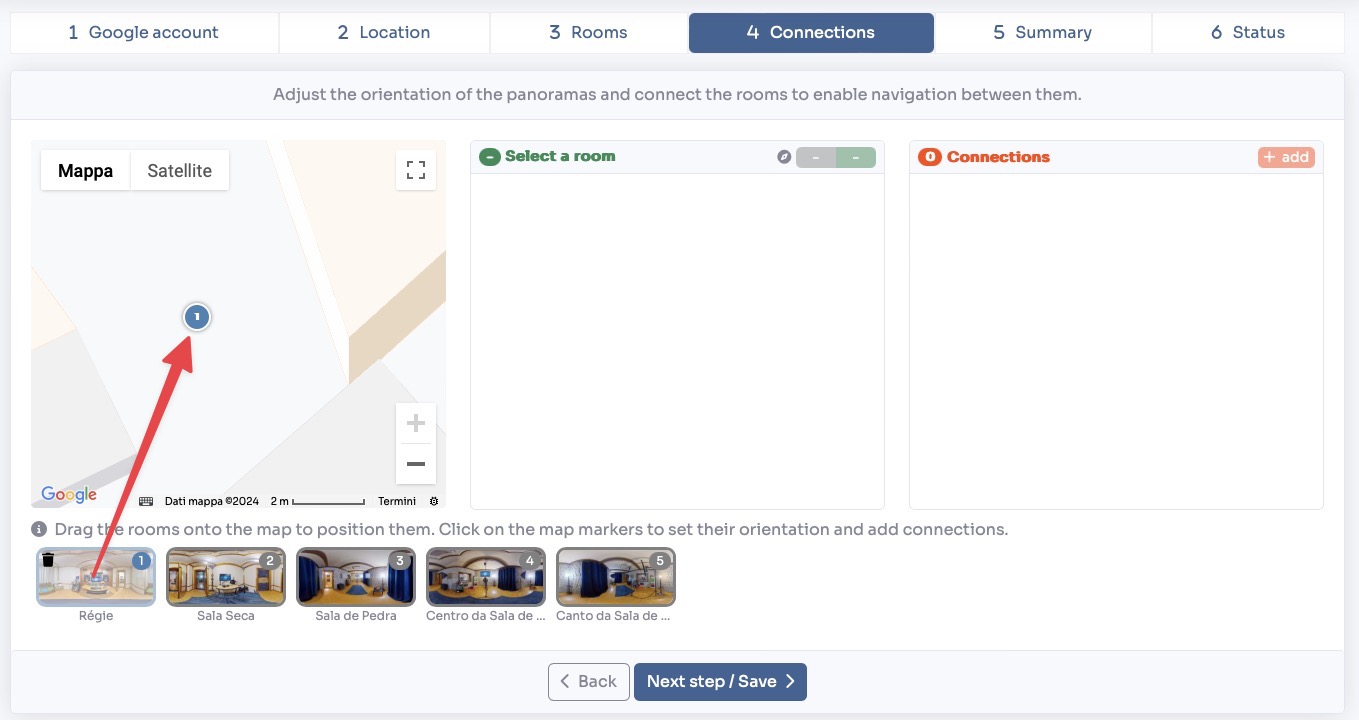Add a new connection
Screen dimensions: 1359x720
1286,157
